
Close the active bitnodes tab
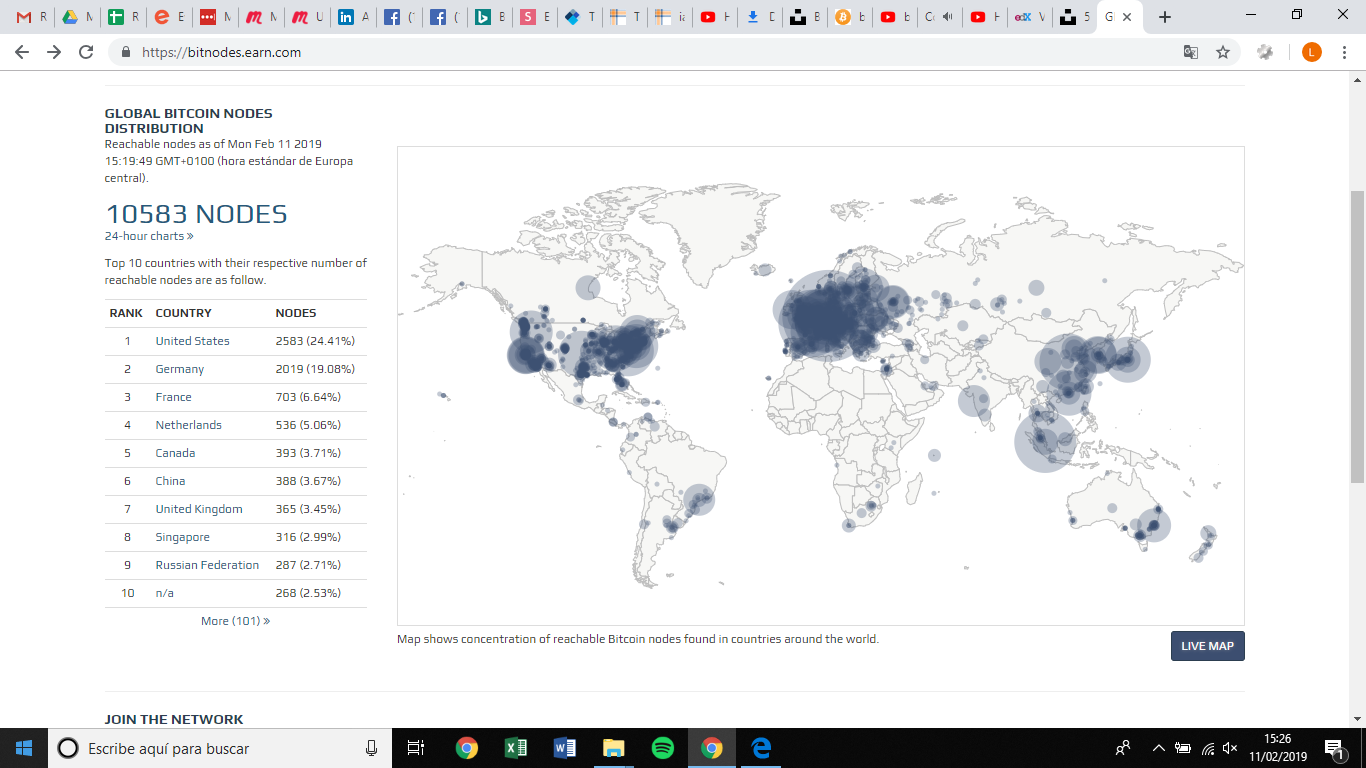(x=1128, y=17)
